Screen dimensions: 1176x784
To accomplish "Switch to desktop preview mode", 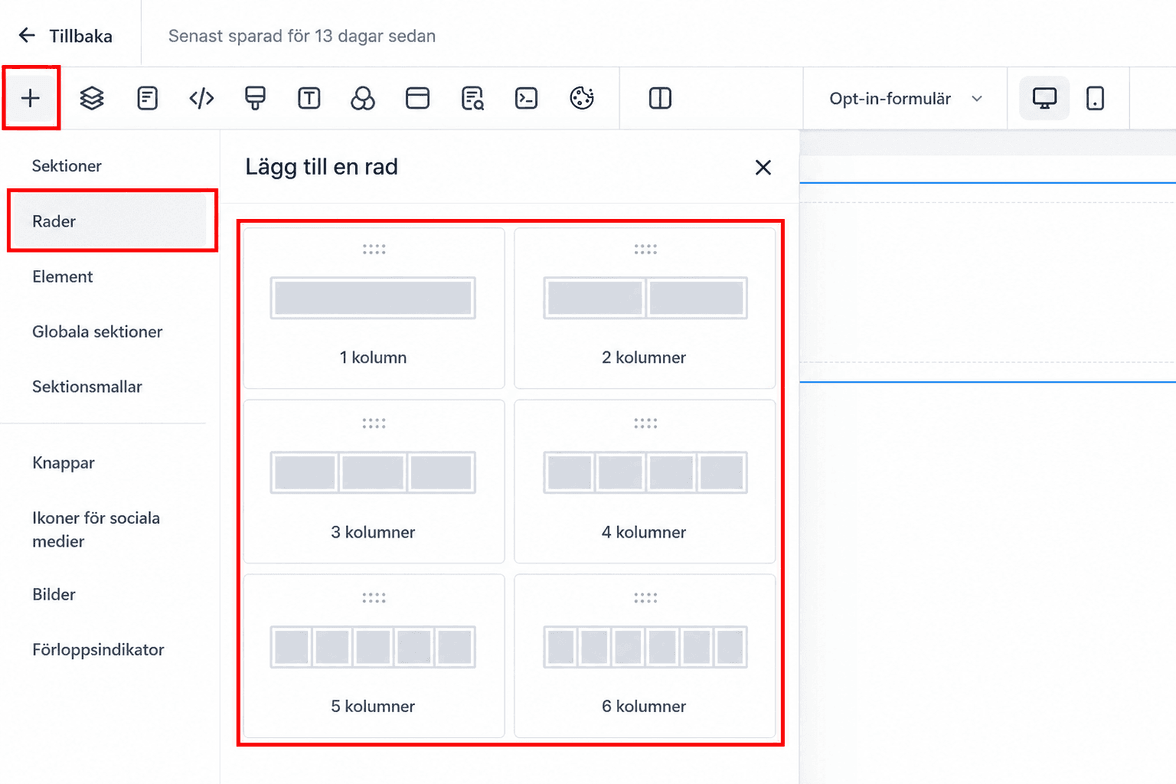I will pyautogui.click(x=1044, y=98).
